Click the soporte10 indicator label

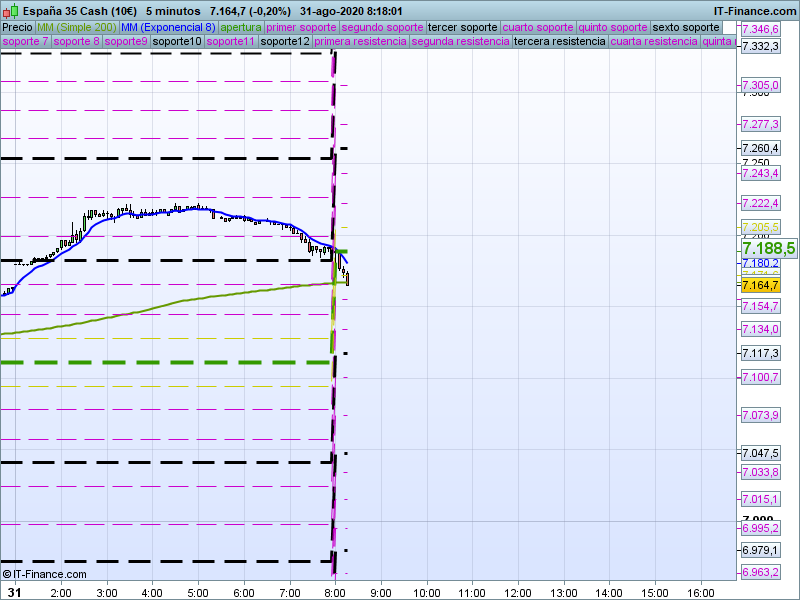click(x=177, y=42)
